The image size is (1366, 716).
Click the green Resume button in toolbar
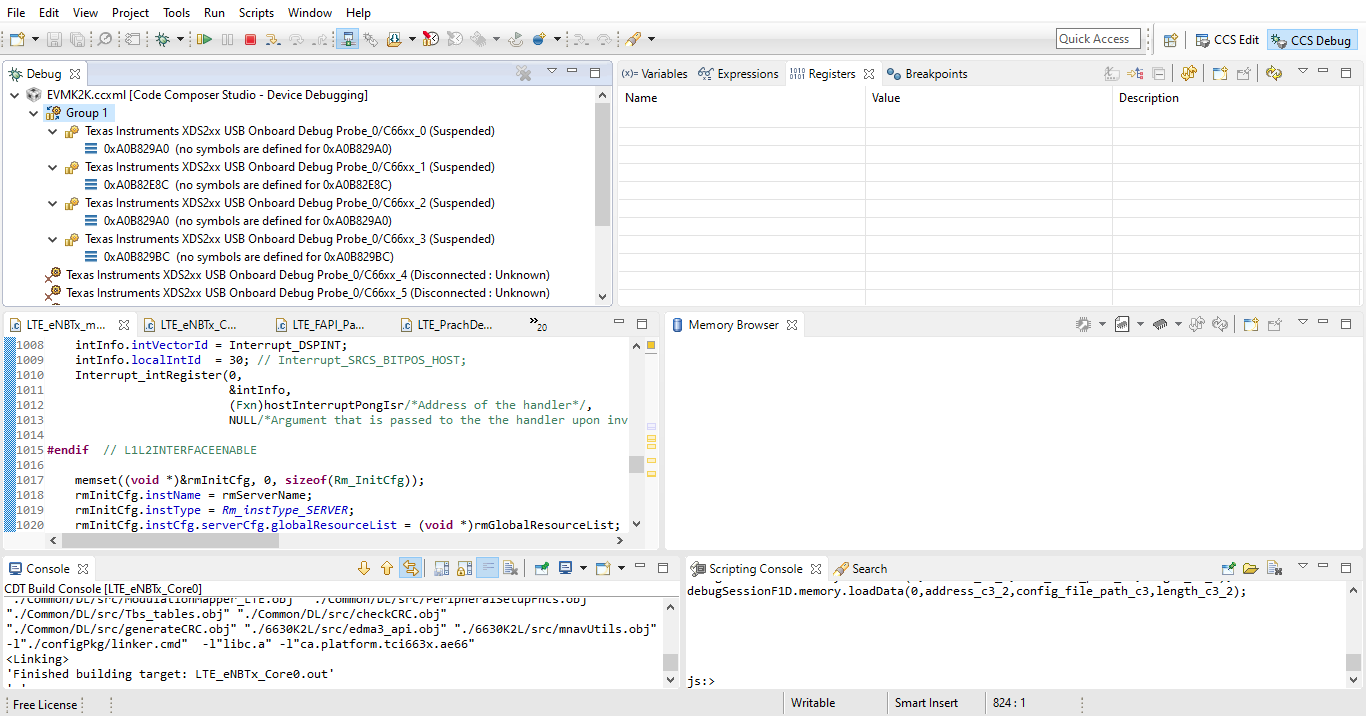pos(204,39)
